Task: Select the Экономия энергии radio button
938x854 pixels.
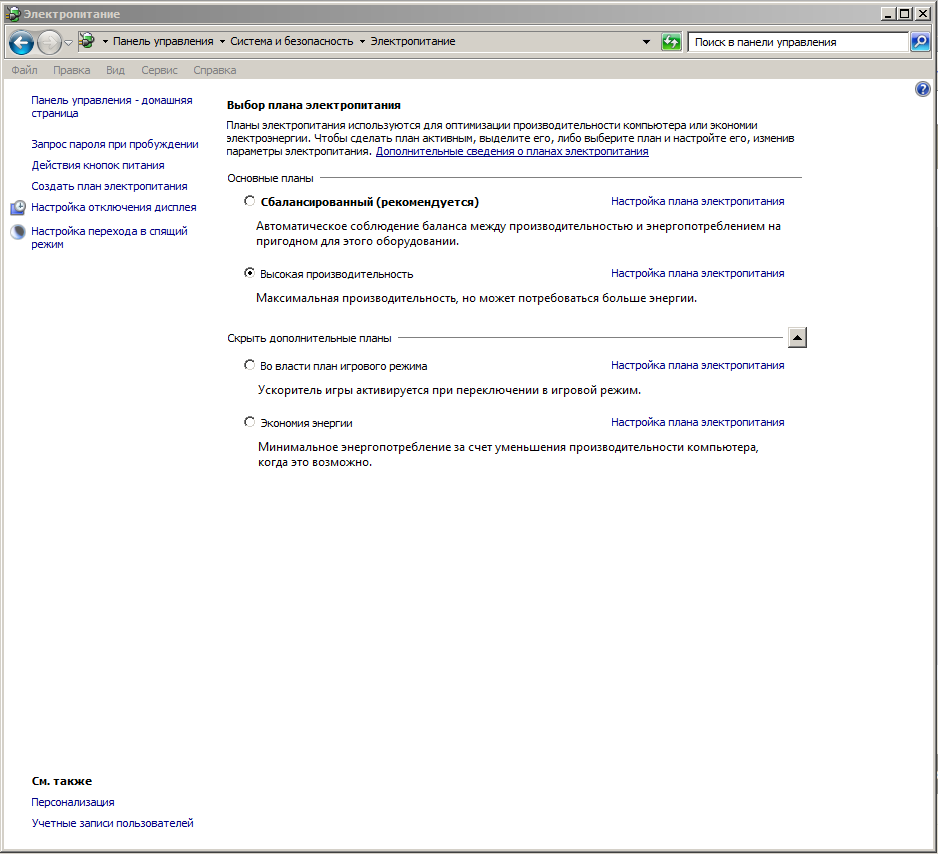Action: [249, 422]
